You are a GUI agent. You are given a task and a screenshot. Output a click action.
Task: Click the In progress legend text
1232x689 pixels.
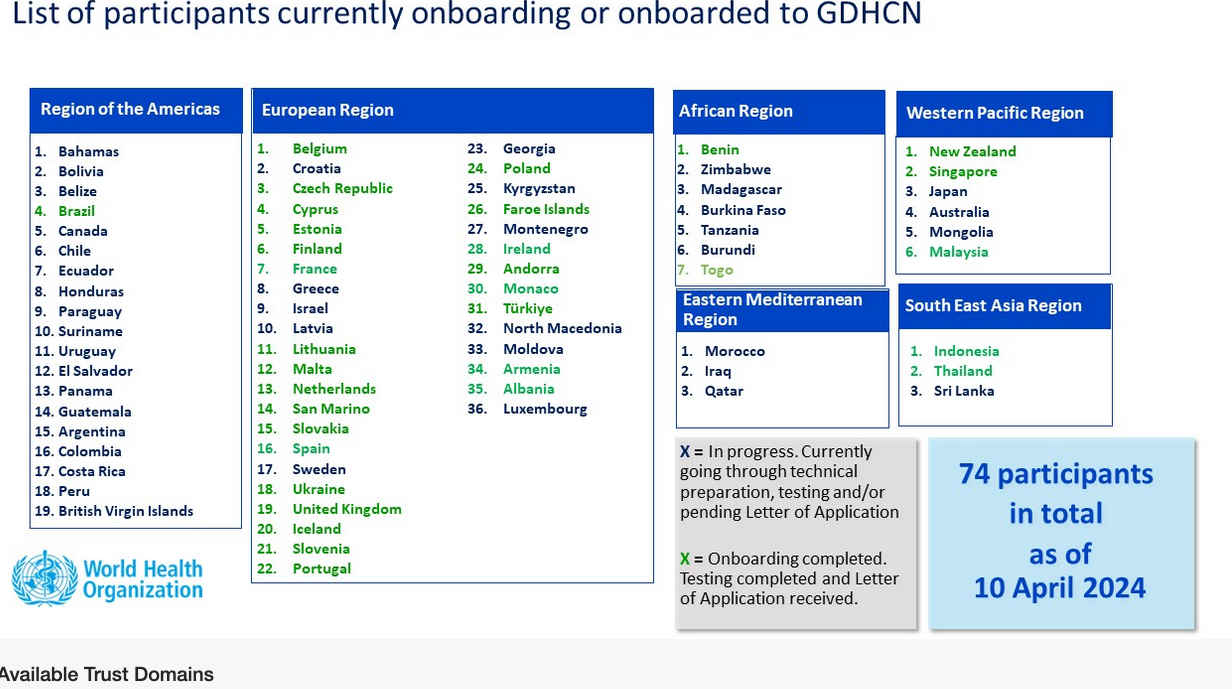tap(788, 481)
